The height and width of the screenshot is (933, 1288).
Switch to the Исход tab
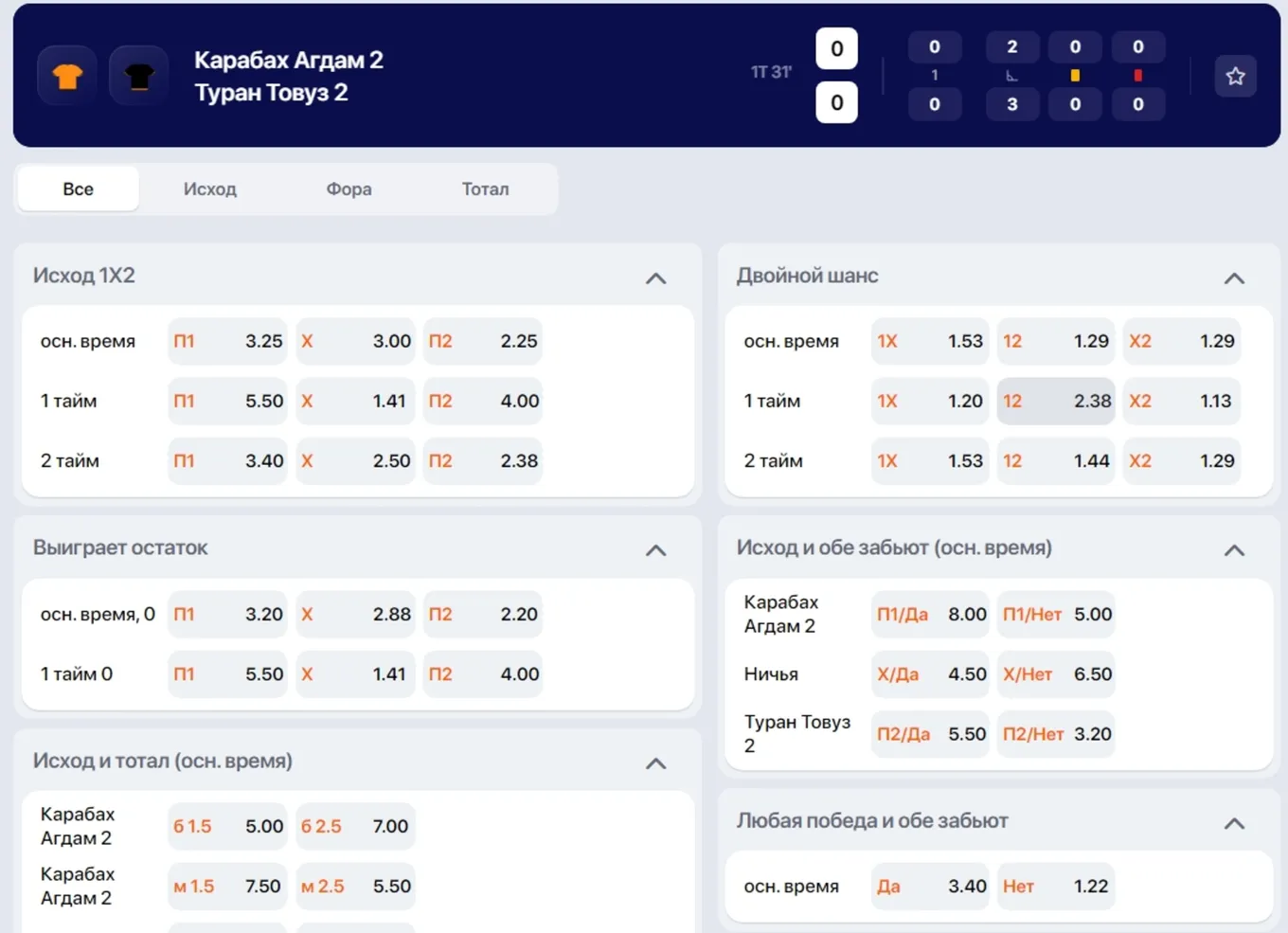(210, 189)
